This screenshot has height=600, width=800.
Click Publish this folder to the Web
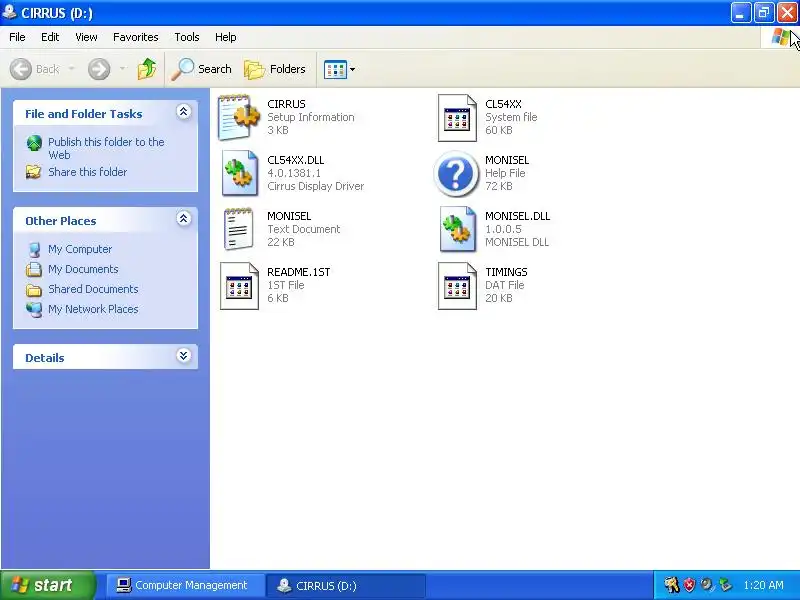(106, 148)
